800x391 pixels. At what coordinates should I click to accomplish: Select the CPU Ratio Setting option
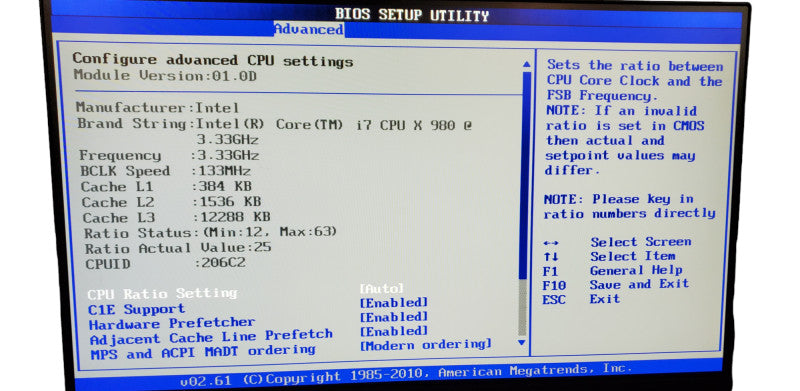(162, 294)
